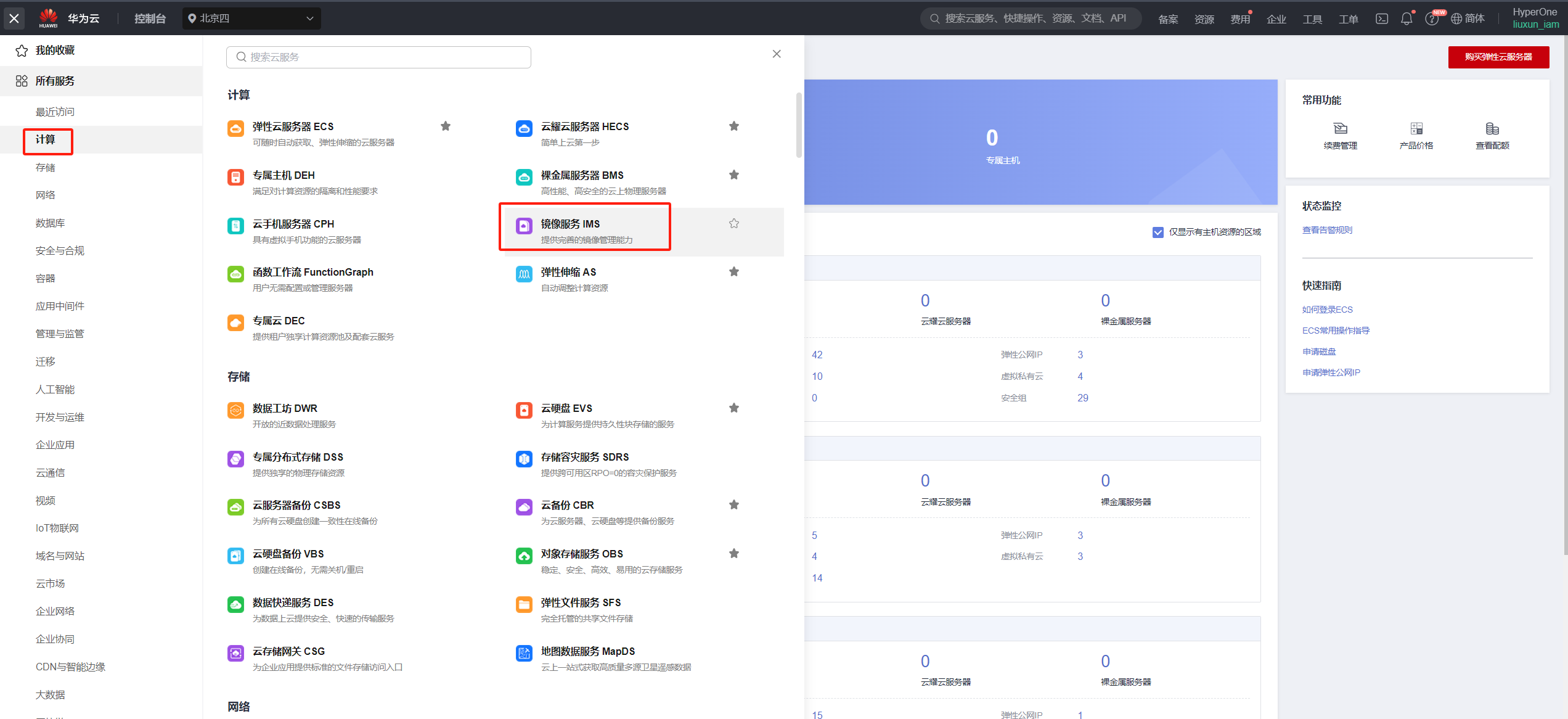Image resolution: width=1568 pixels, height=719 pixels.
Task: Open the 备案 top navigation item
Action: 1168,19
